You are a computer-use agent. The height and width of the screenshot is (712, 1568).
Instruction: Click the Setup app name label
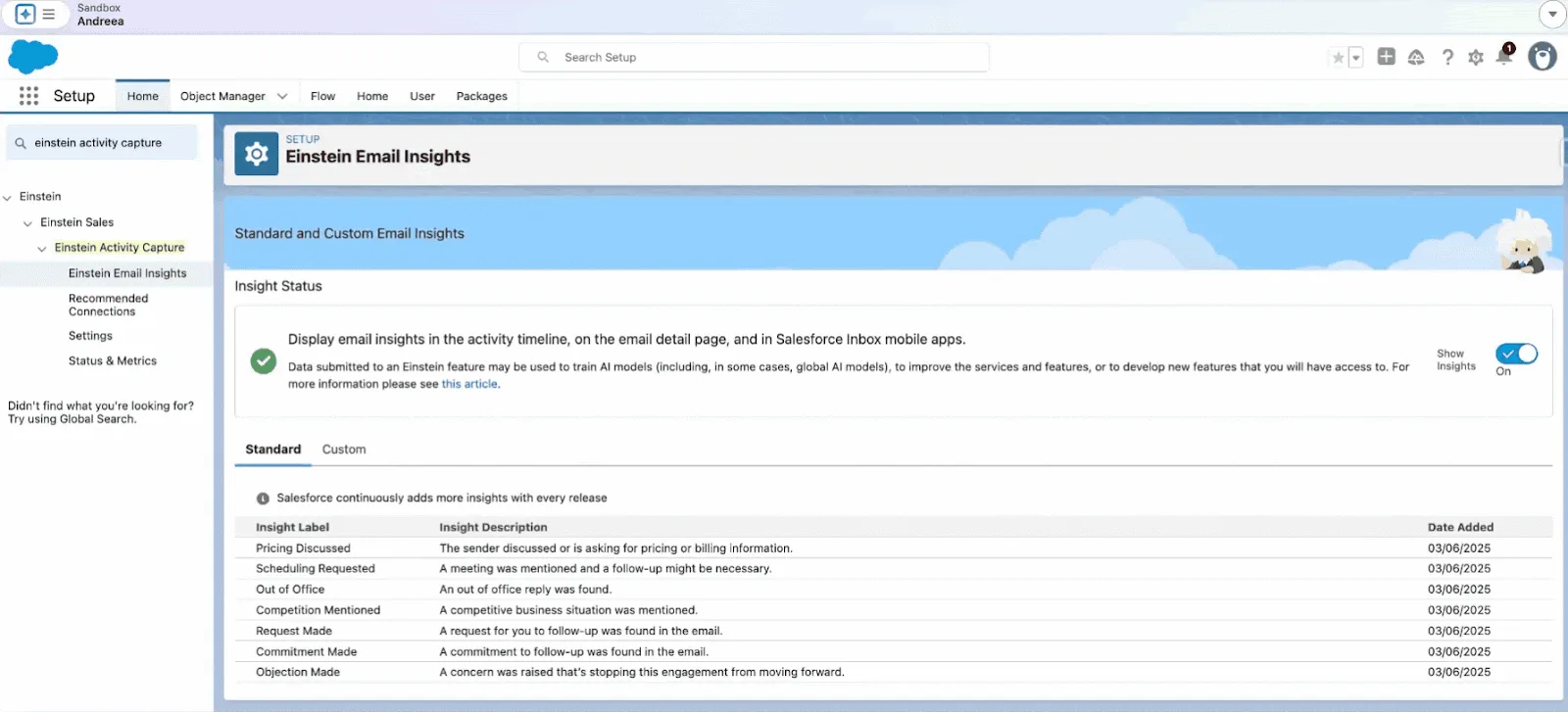(x=74, y=96)
